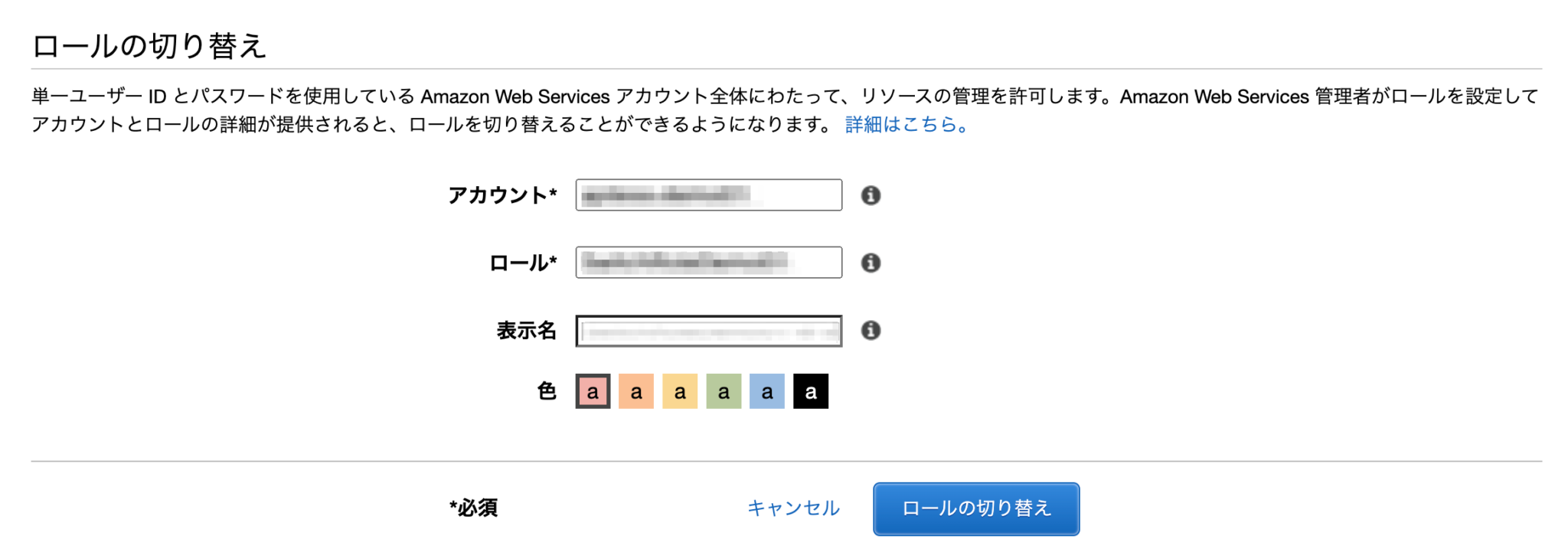
Task: Select the red color swatch
Action: pos(592,391)
